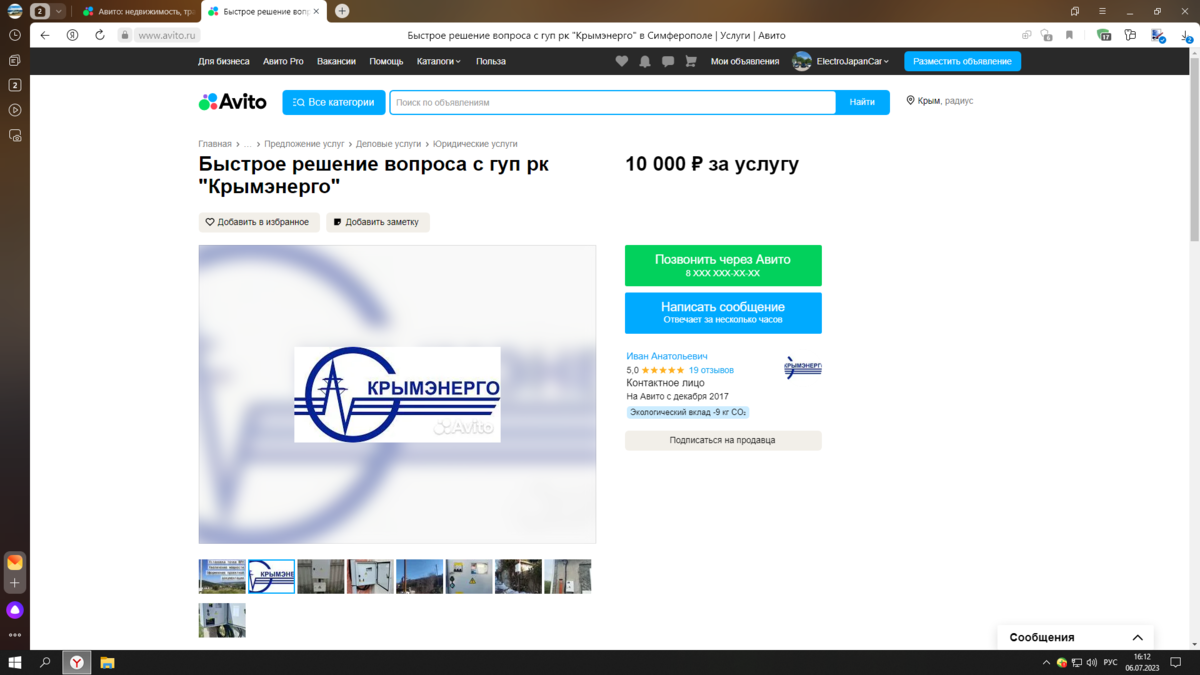Click the seller Крымэнерго avatar logo
Viewport: 1200px width, 675px height.
[x=803, y=368]
